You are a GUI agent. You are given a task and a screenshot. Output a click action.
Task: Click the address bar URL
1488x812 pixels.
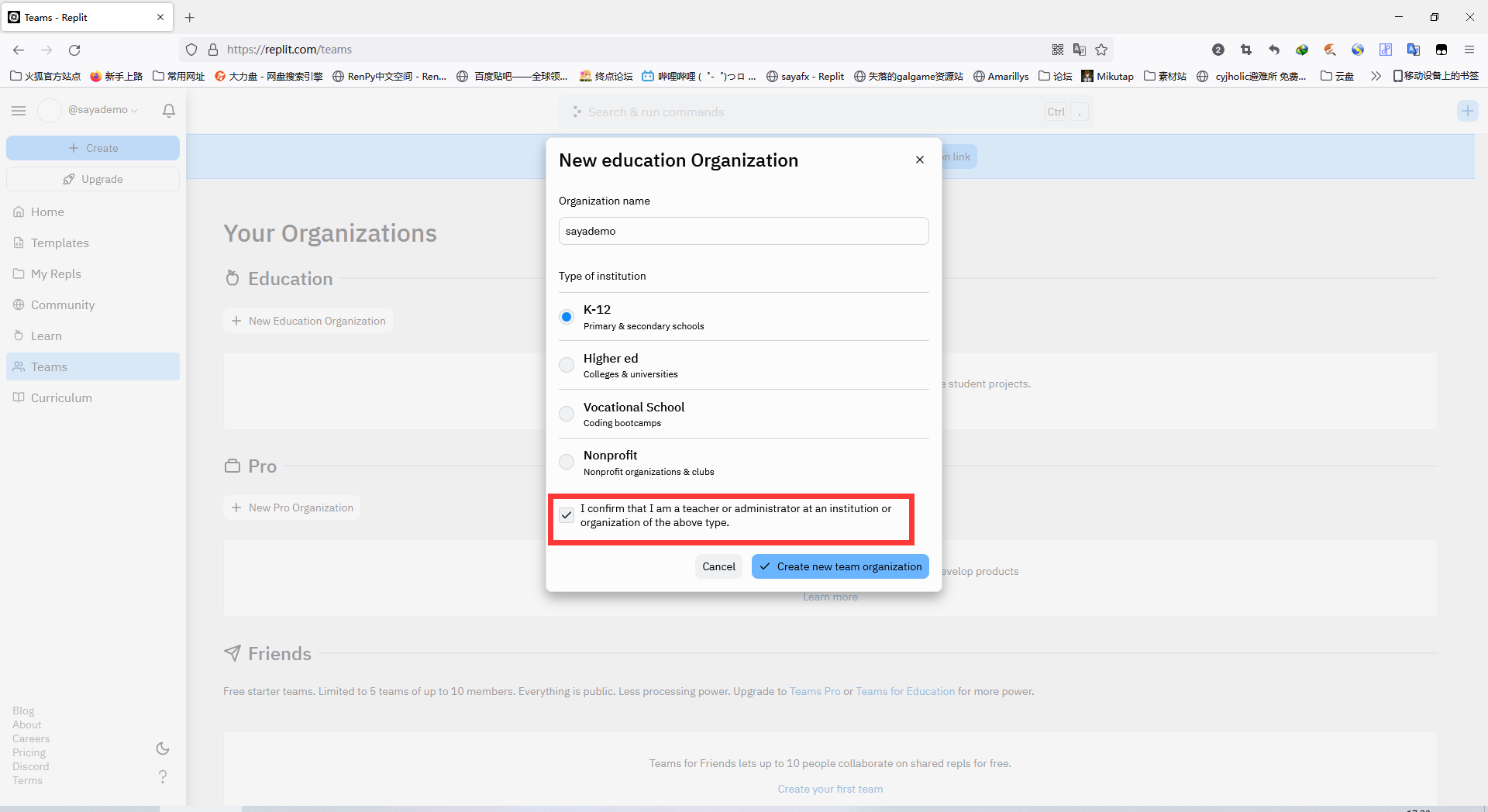[x=288, y=50]
